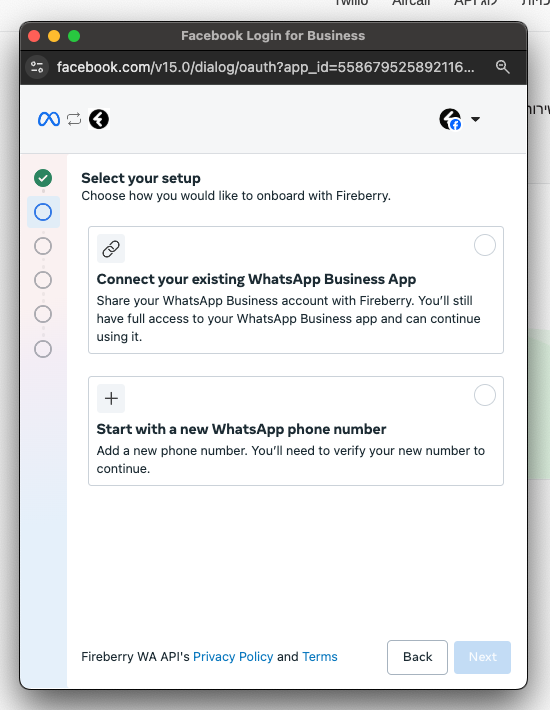Open the Privacy Policy link
The height and width of the screenshot is (710, 550).
tap(233, 657)
